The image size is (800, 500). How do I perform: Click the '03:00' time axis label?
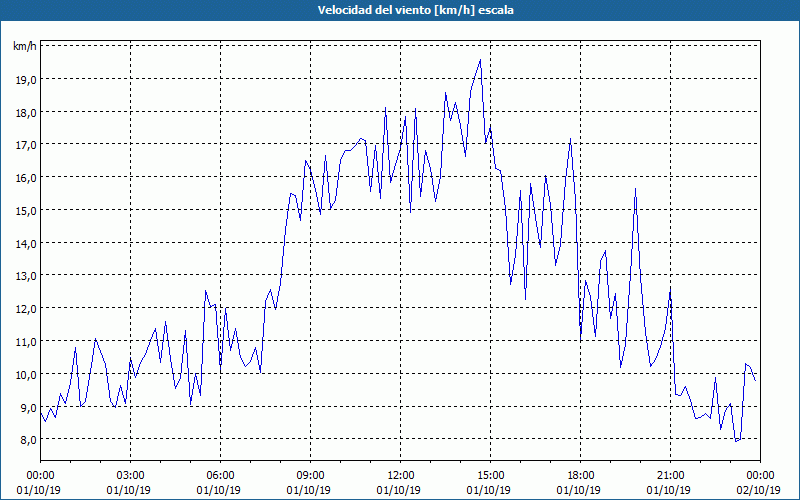(131, 476)
